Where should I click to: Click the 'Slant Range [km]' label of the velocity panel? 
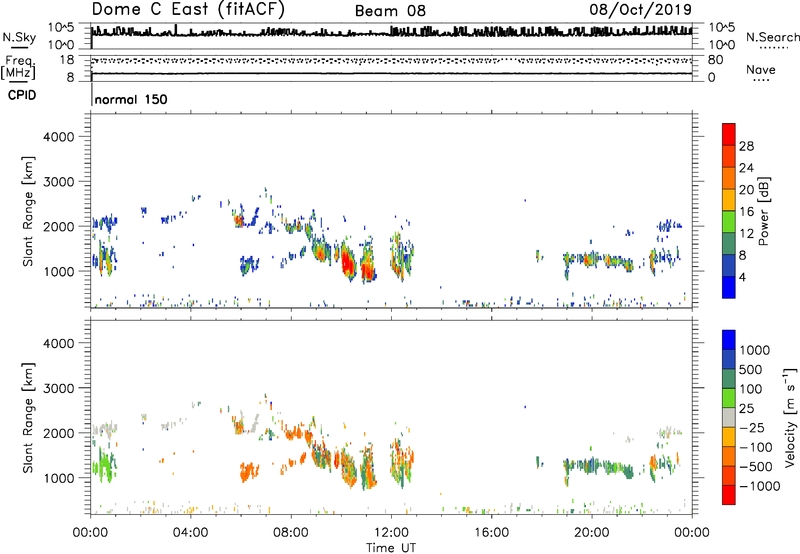pos(28,418)
